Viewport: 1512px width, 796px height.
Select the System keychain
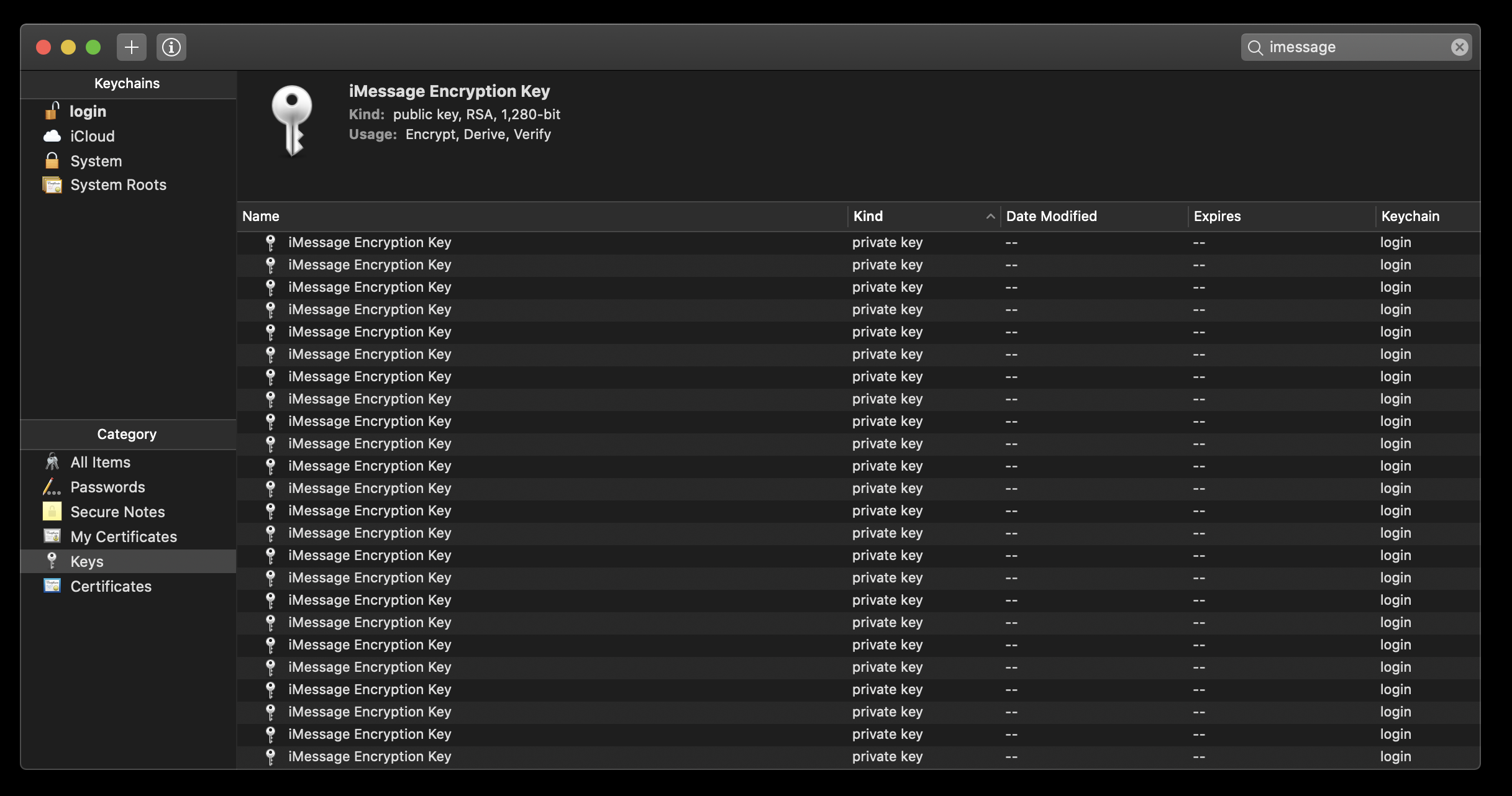(x=129, y=161)
